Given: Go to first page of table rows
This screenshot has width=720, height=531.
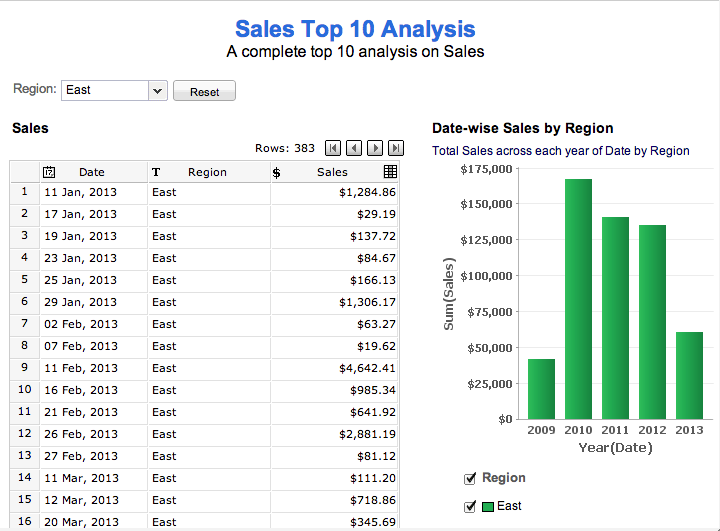Looking at the screenshot, I should [x=333, y=148].
